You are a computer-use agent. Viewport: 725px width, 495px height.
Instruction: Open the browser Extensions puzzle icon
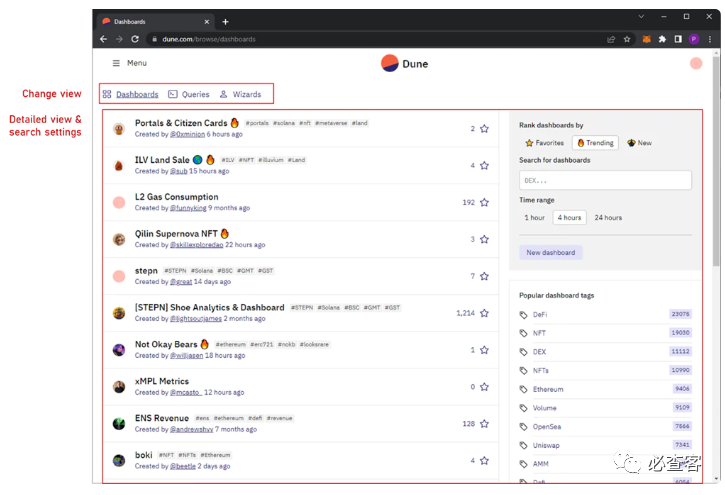tap(662, 39)
